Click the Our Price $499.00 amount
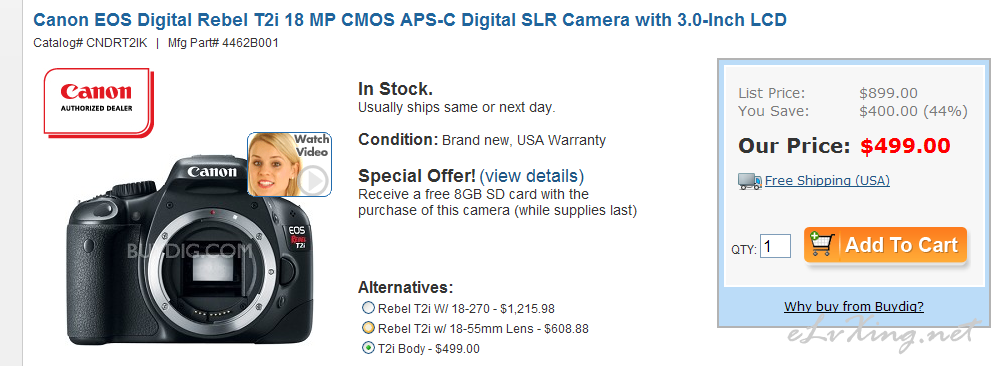992x366 pixels. (905, 146)
